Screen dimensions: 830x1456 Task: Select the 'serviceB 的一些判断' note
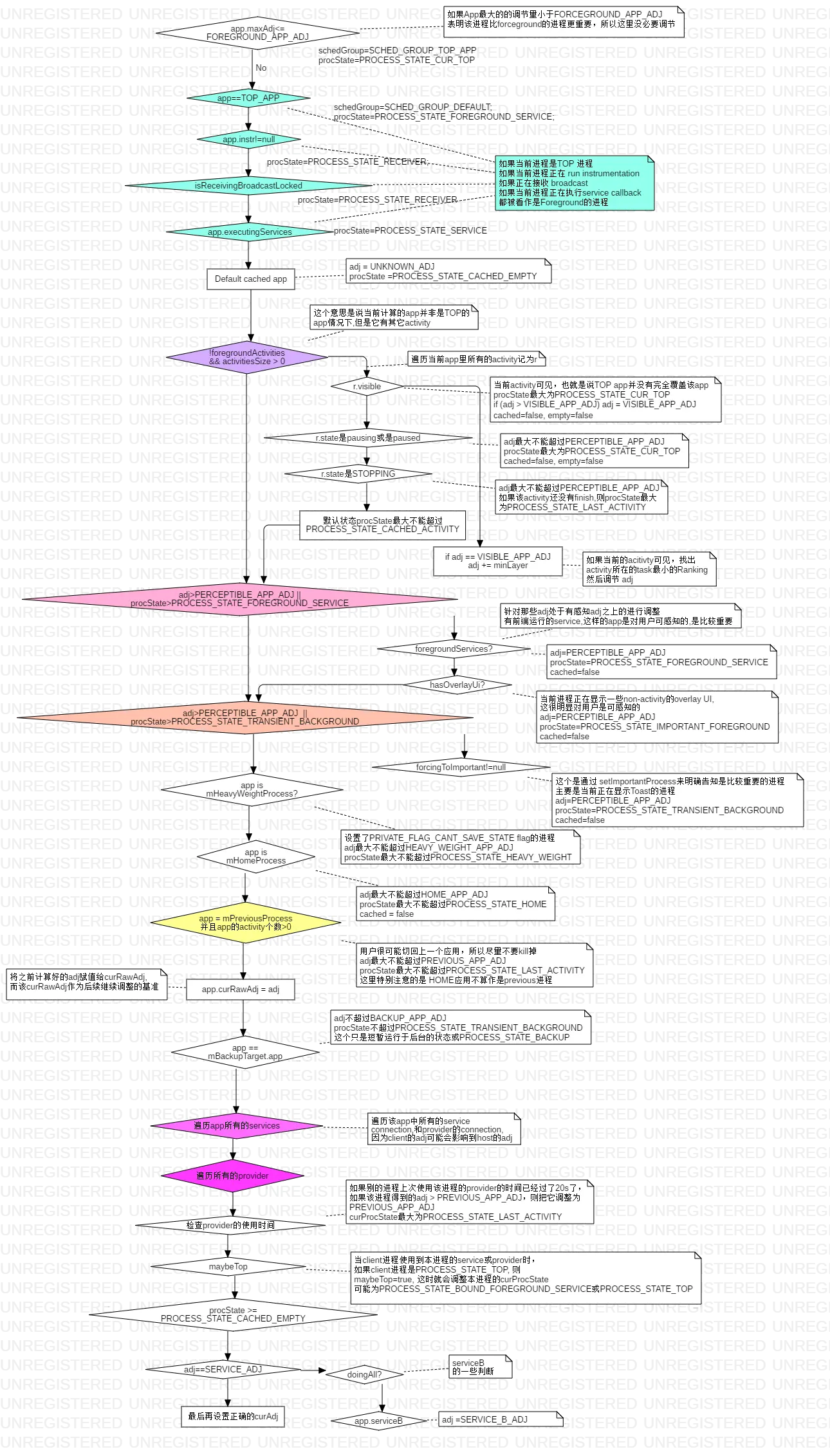click(481, 1367)
